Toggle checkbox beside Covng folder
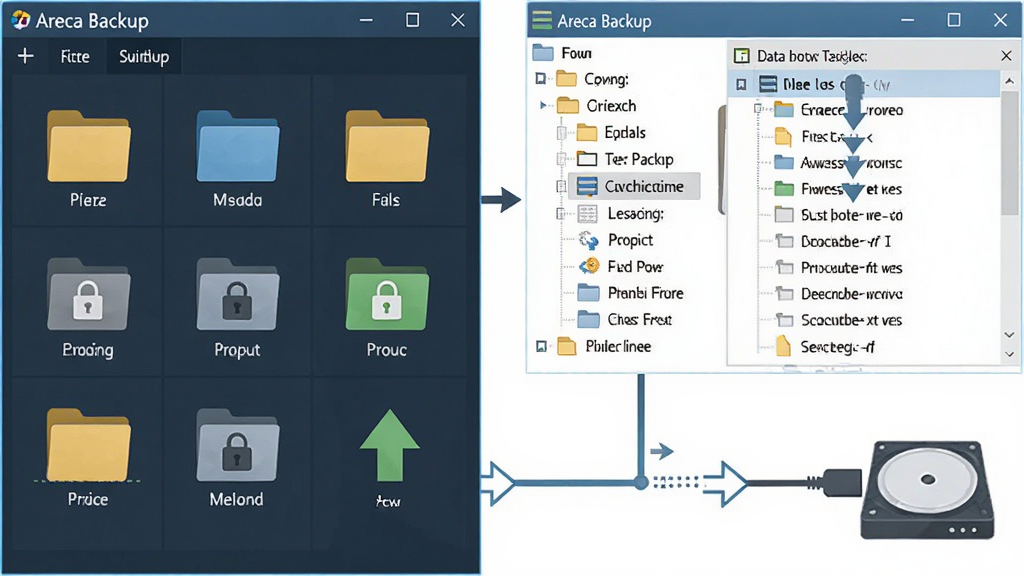 coord(541,79)
